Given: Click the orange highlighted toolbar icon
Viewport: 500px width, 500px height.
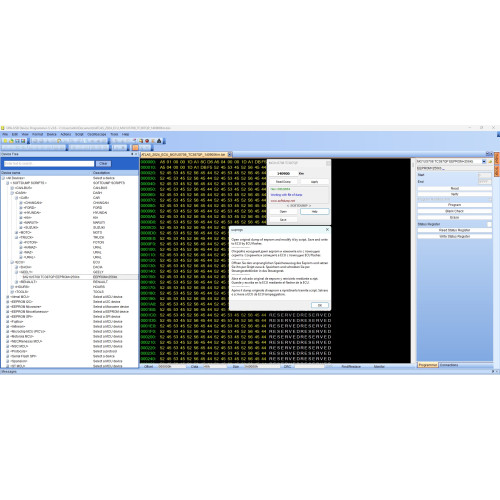Looking at the screenshot, I should click(135, 147).
